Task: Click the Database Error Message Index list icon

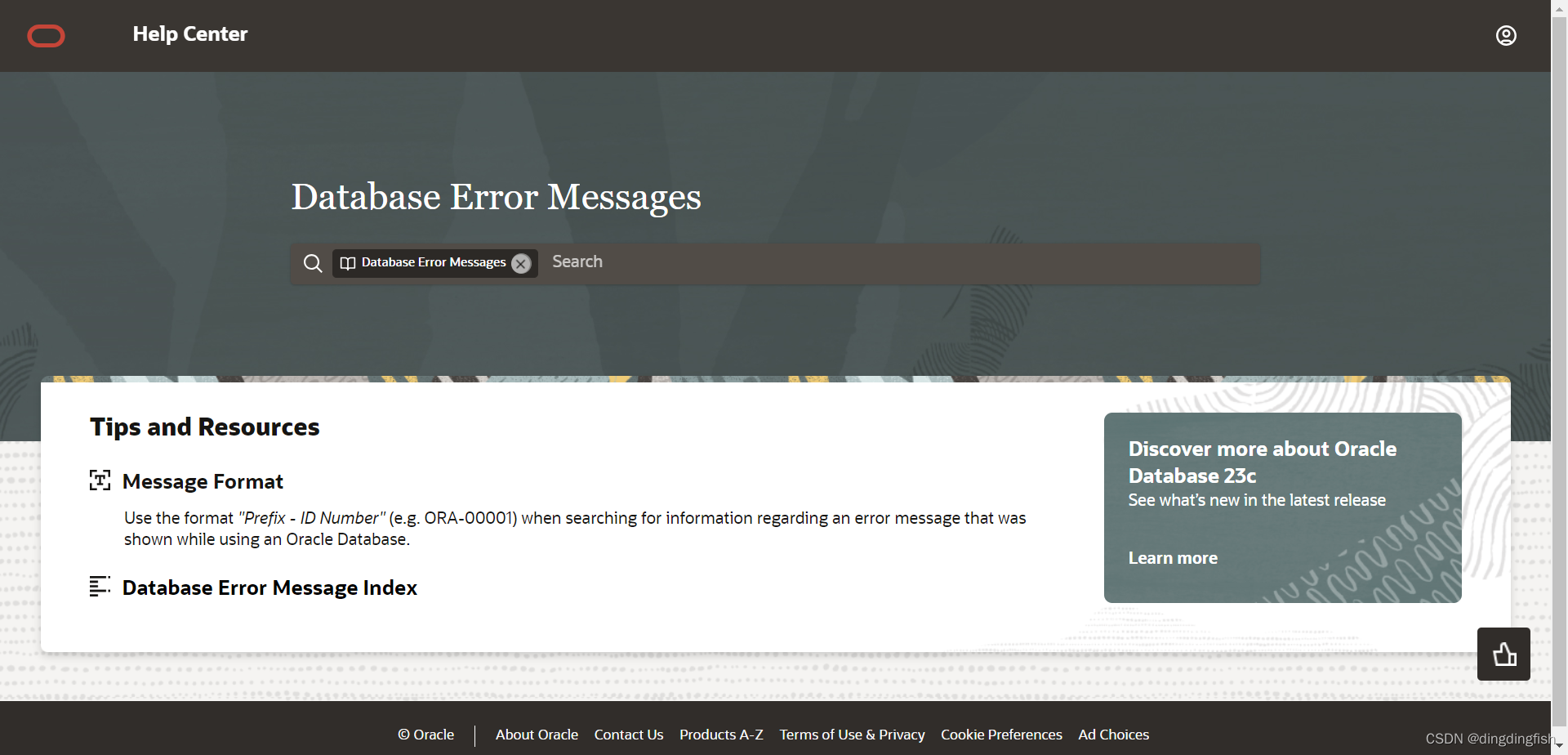Action: pos(100,587)
